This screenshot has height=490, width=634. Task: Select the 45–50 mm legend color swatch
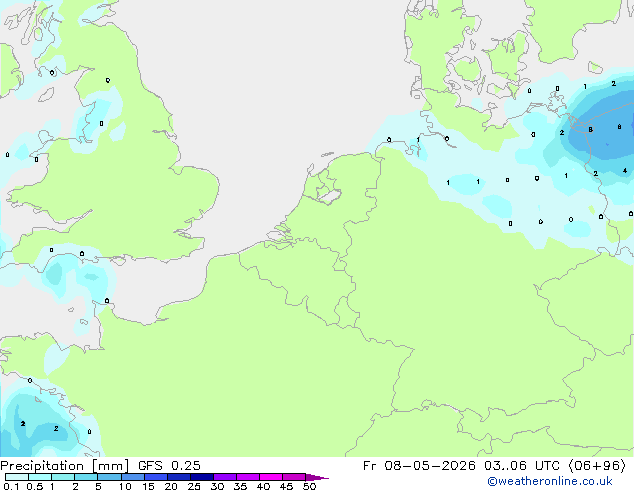[294, 477]
